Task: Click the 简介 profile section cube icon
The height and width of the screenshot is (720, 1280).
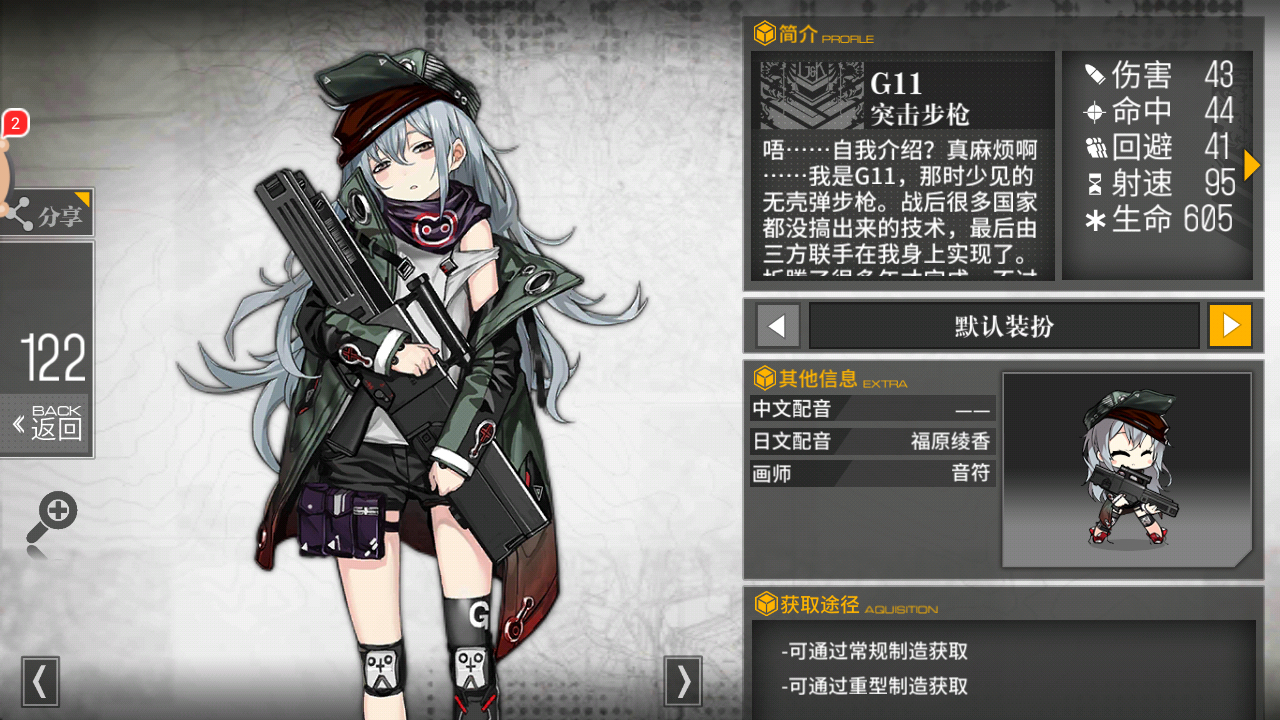Action: (765, 34)
